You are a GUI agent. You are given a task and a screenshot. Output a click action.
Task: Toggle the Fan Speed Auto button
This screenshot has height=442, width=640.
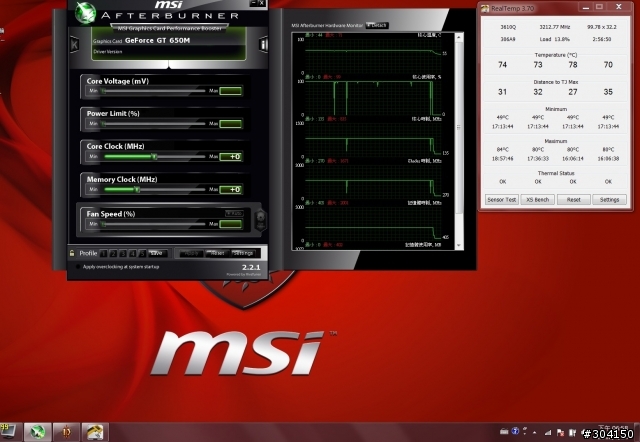[x=234, y=213]
